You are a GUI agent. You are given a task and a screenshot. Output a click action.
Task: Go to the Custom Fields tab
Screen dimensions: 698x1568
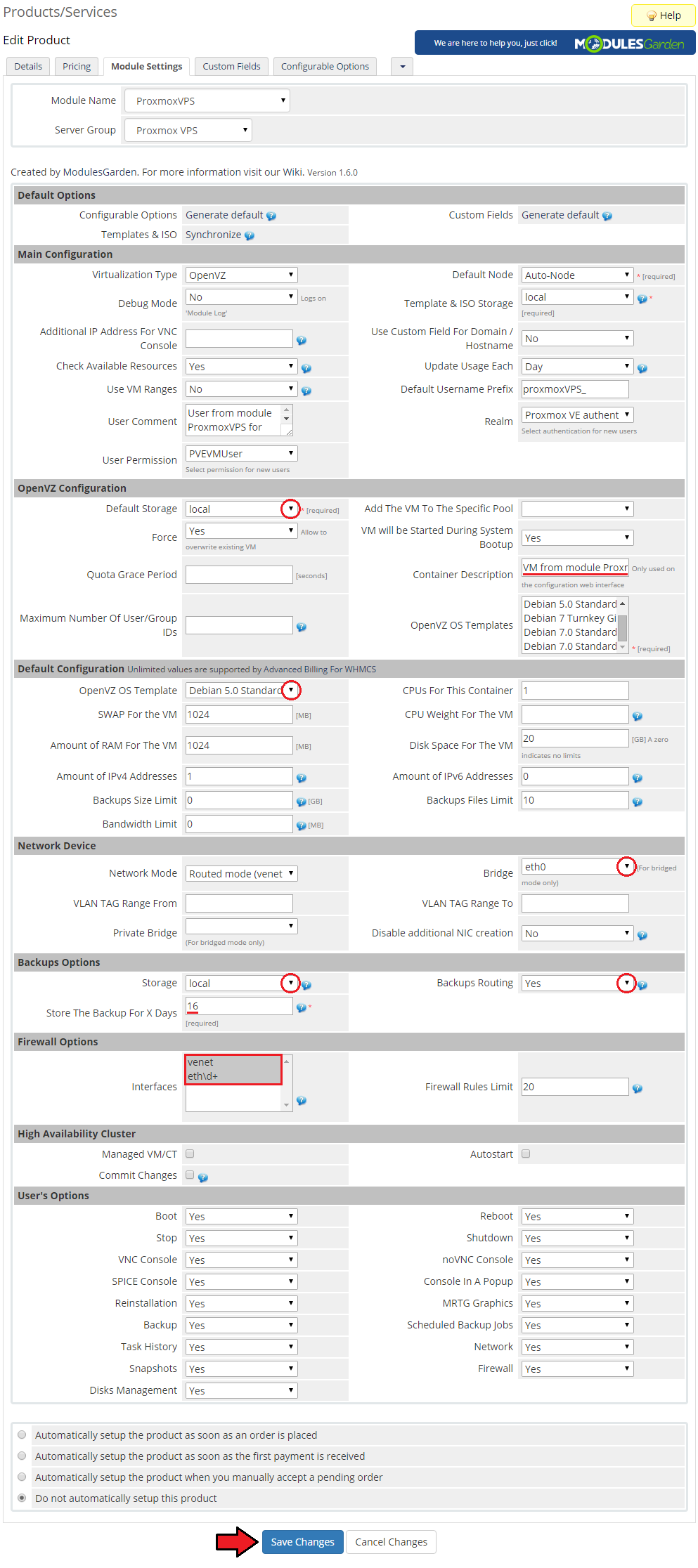click(231, 66)
